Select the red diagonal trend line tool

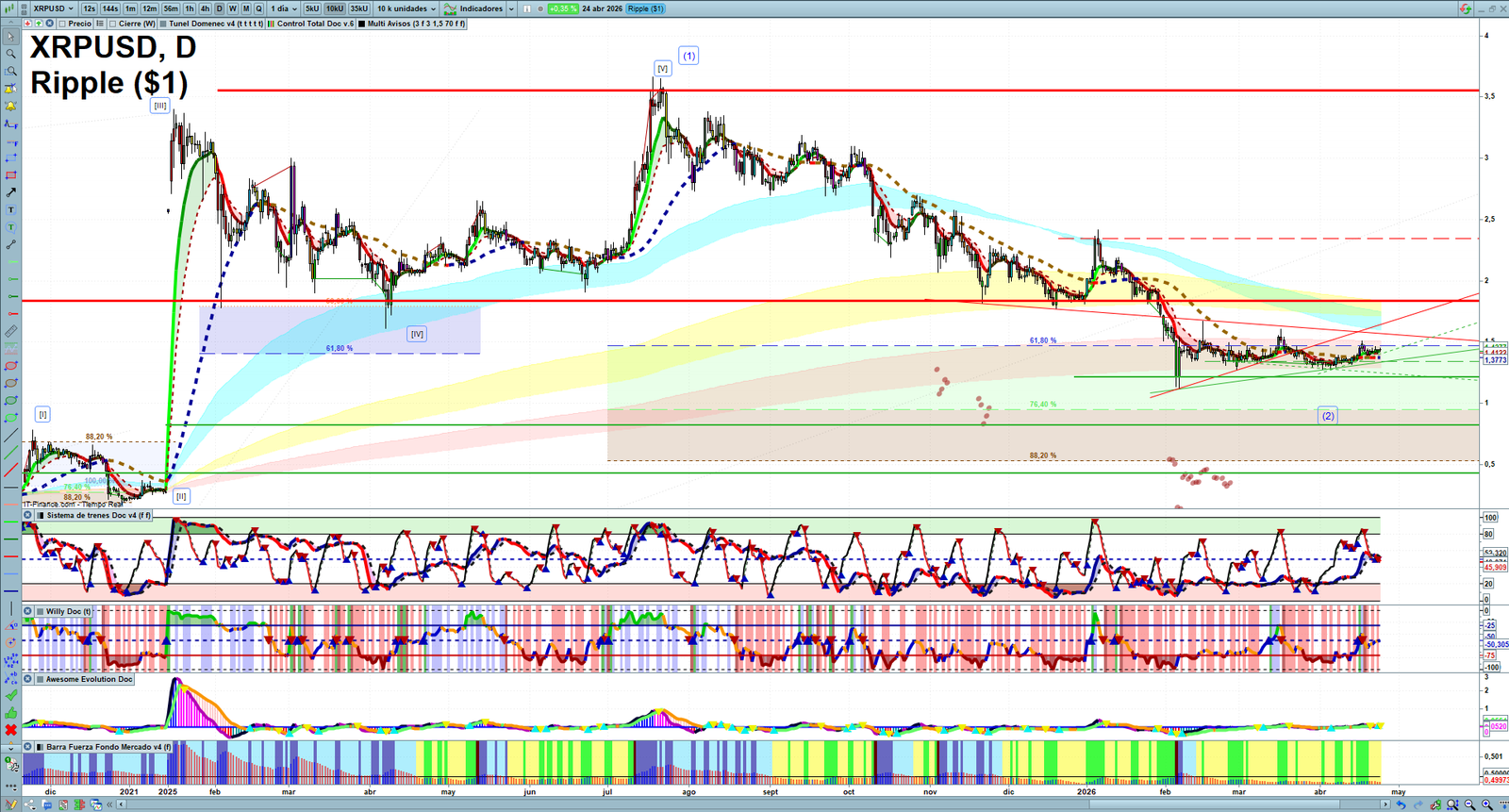click(11, 470)
